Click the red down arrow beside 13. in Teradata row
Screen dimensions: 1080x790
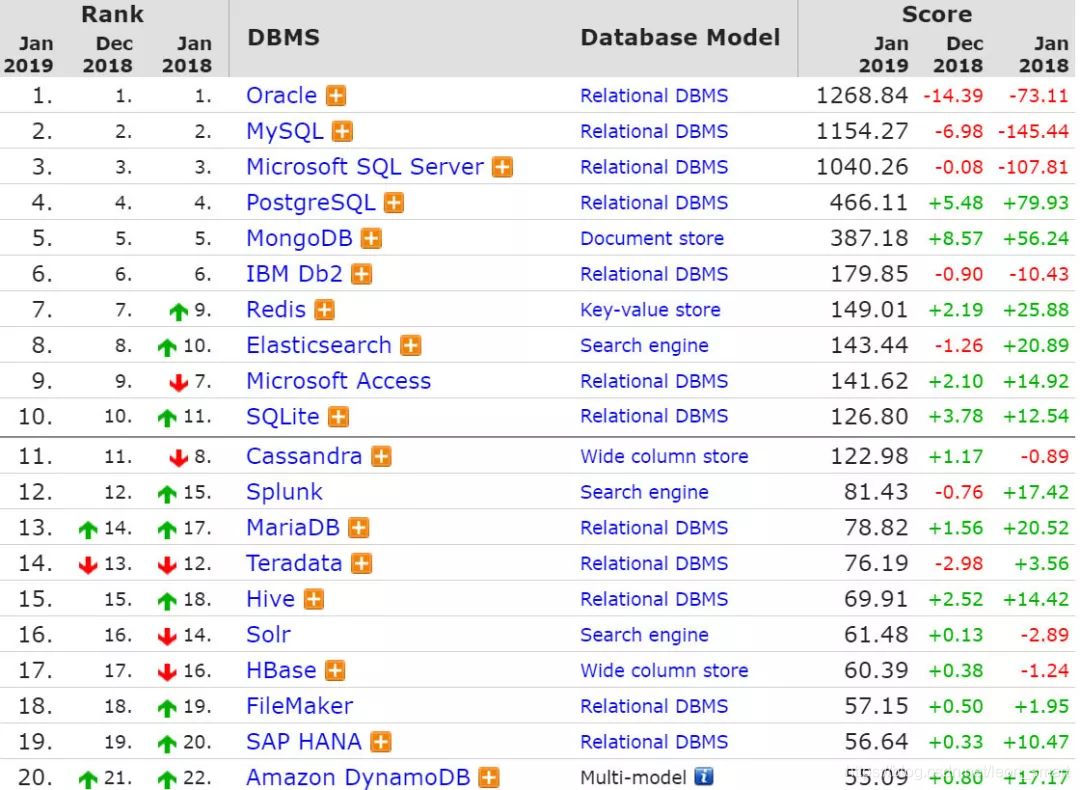coord(88,565)
